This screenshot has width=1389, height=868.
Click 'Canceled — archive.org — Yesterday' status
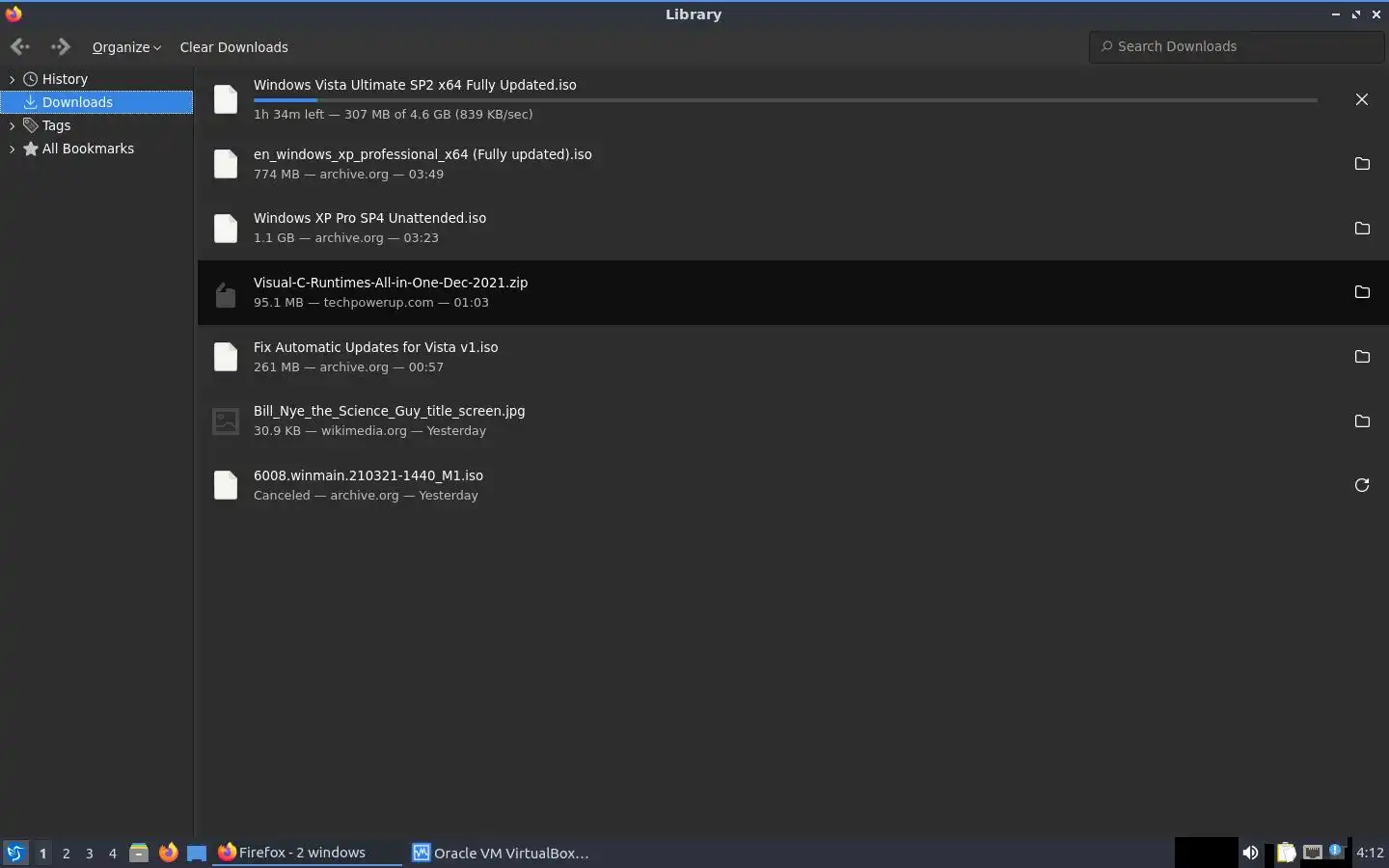point(366,495)
